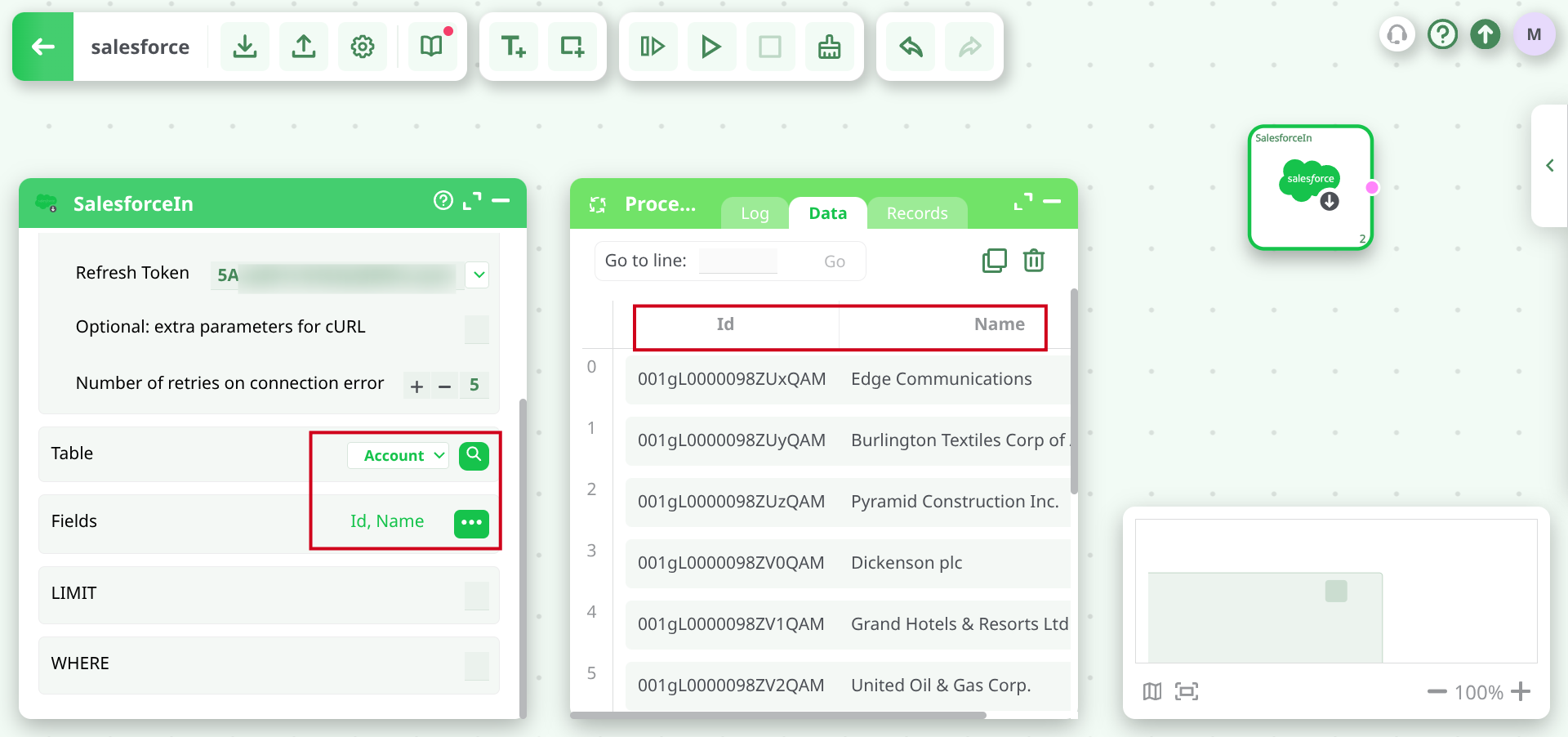
Task: Search tables with the magnifier button
Action: [x=474, y=455]
